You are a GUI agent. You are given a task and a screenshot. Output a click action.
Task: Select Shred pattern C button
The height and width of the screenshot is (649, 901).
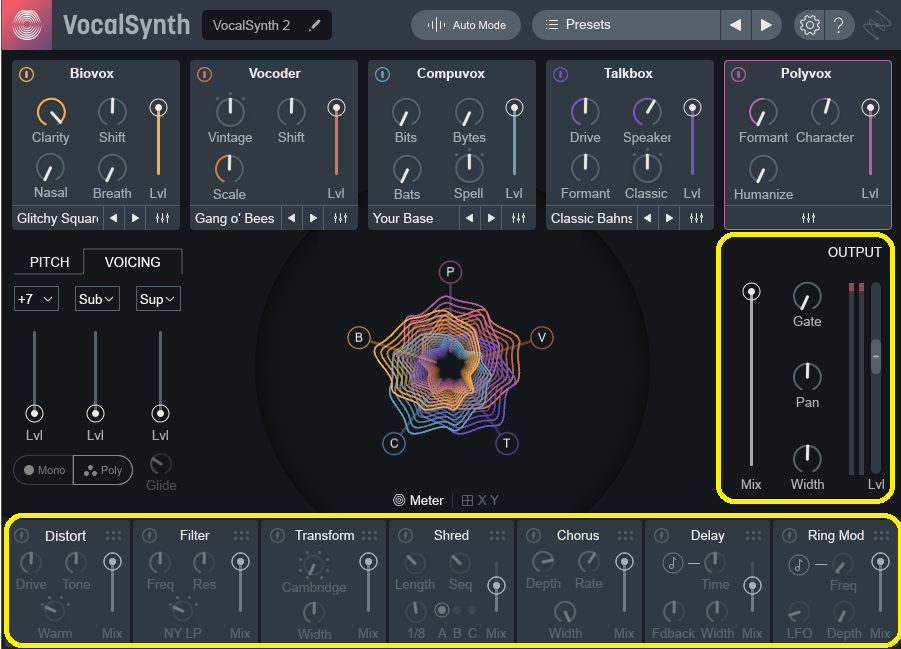(x=472, y=610)
